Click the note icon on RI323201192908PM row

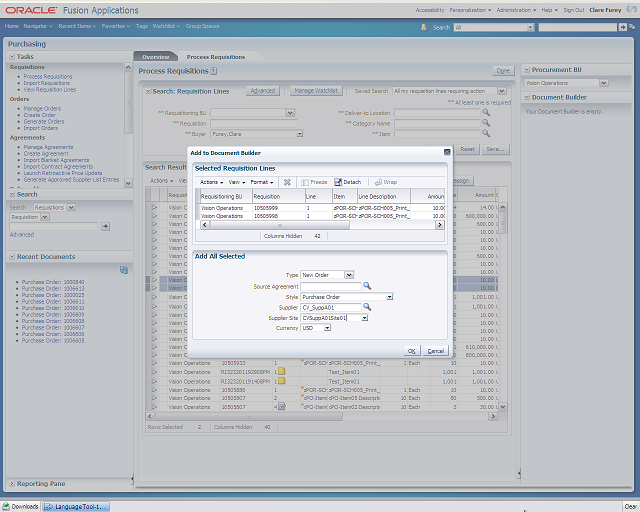click(282, 372)
